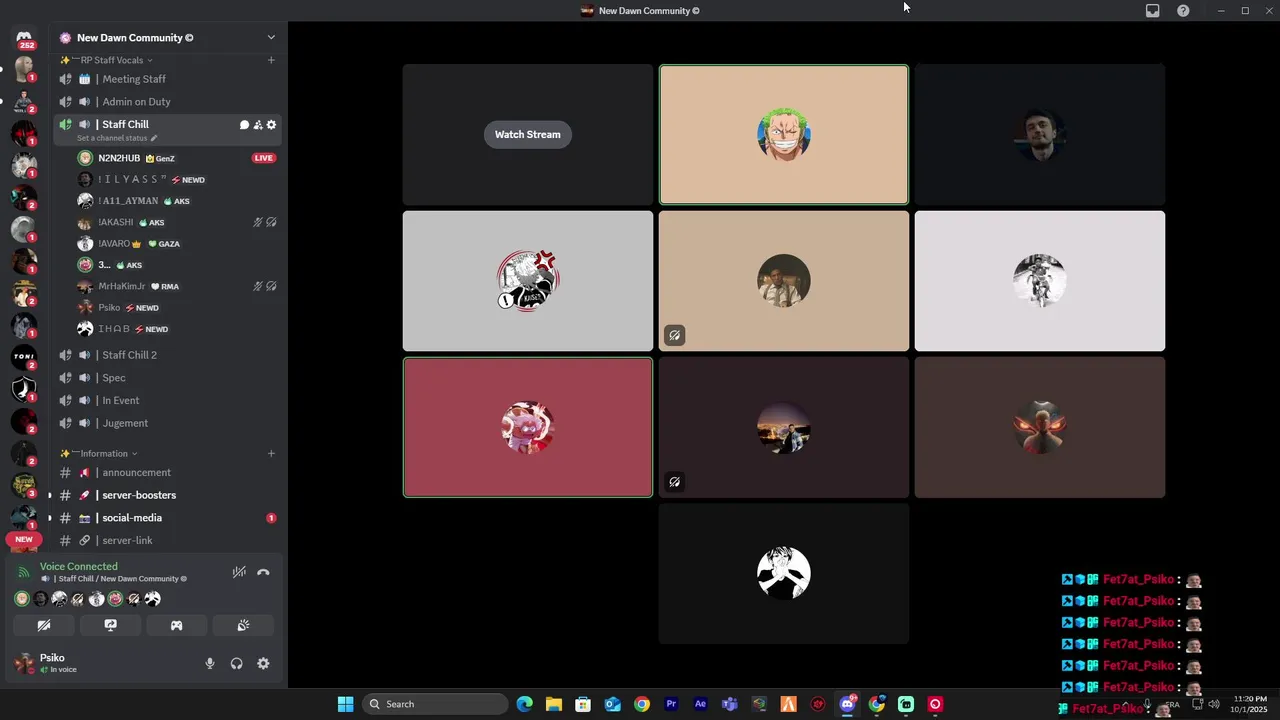The width and height of the screenshot is (1280, 720).
Task: Disconnect from the voice call
Action: 263,572
